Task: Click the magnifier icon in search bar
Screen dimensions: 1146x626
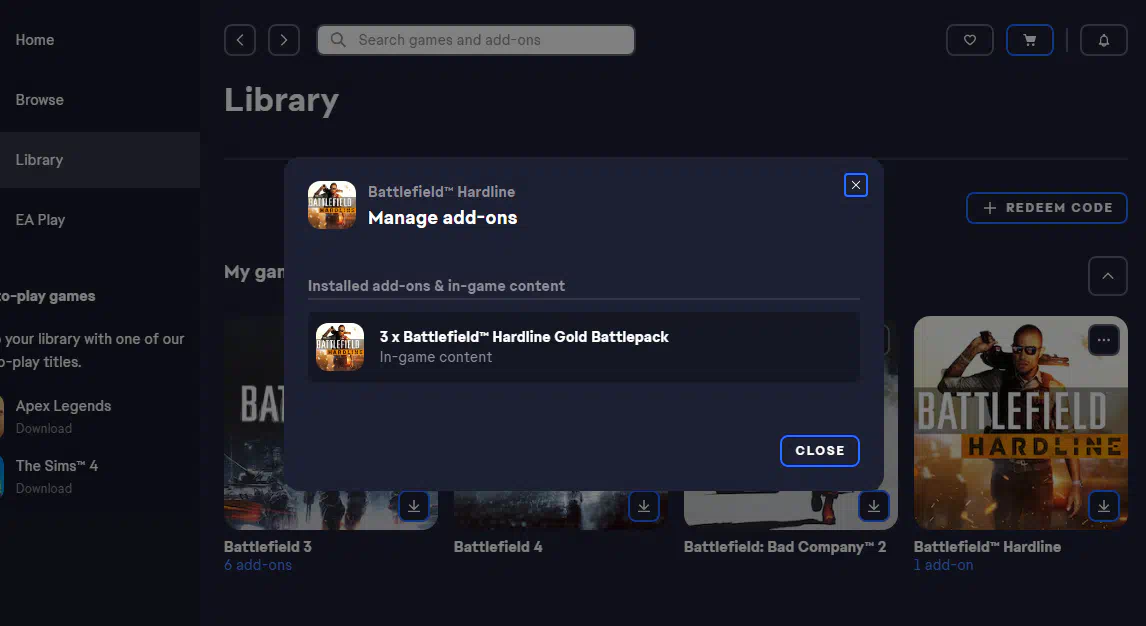Action: click(x=338, y=40)
